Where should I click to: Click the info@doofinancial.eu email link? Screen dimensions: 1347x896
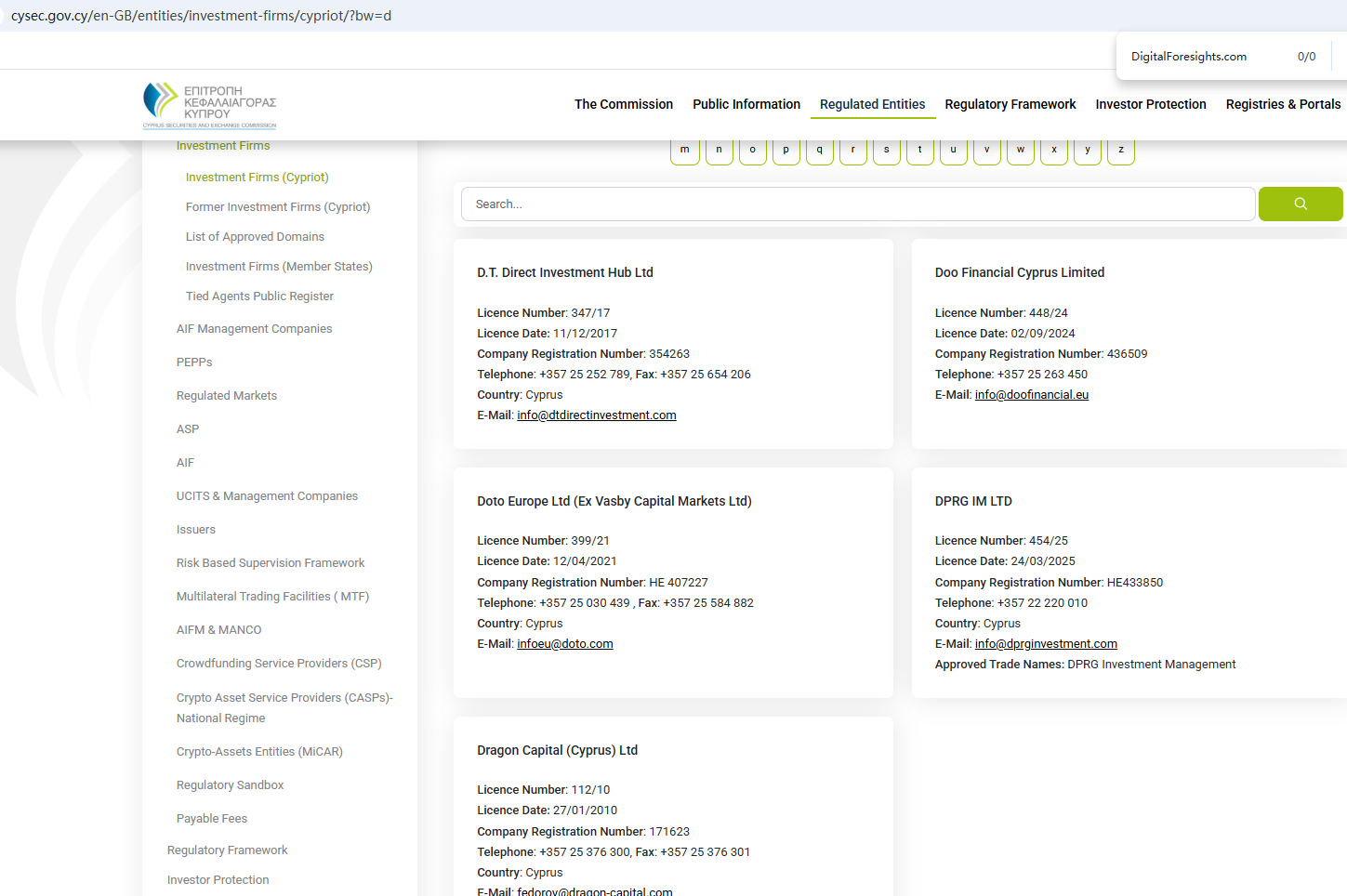click(x=1031, y=395)
